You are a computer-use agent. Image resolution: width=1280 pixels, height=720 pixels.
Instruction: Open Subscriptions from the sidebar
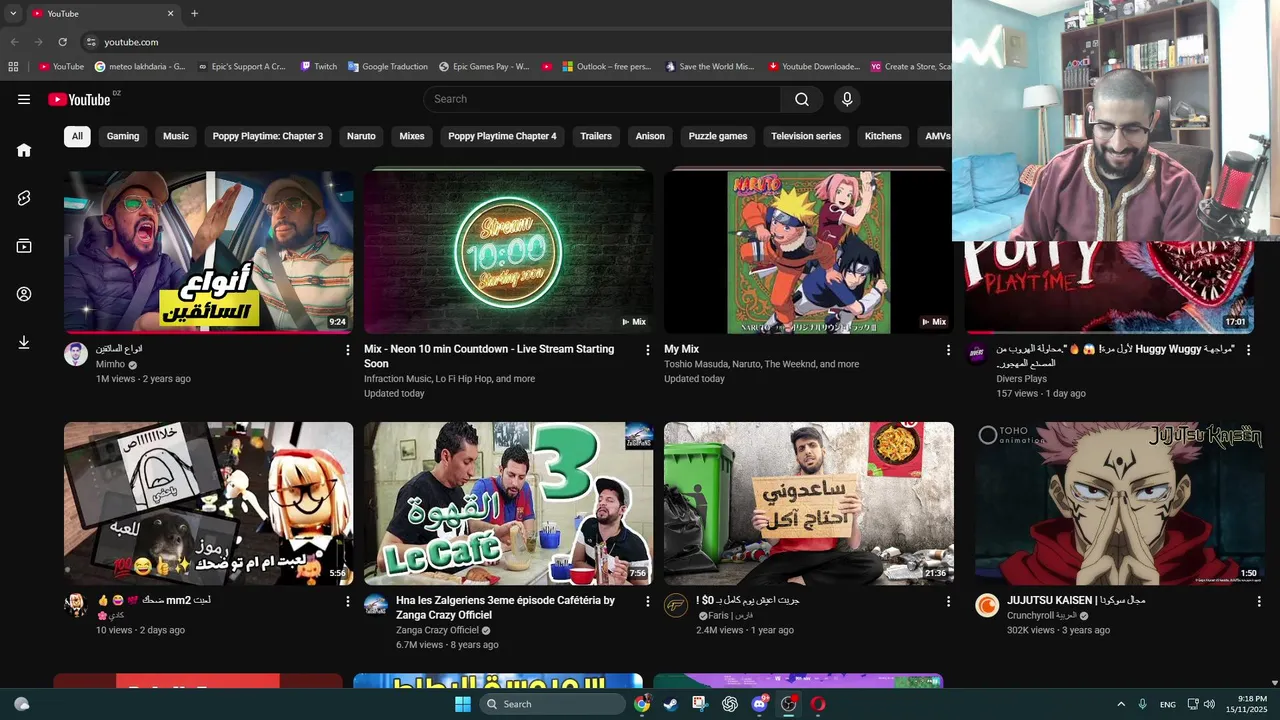pos(24,246)
